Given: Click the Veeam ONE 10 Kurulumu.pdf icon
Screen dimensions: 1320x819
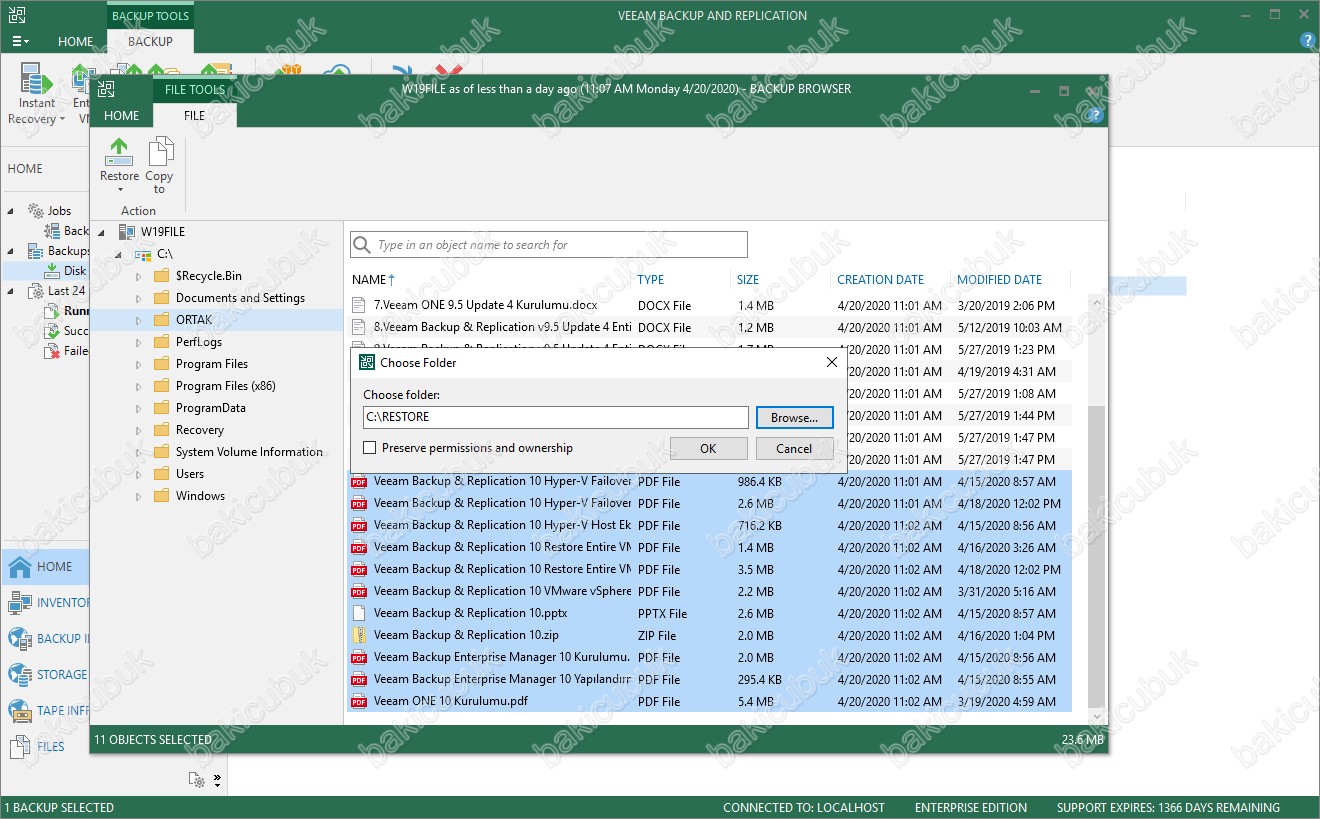Looking at the screenshot, I should click(360, 701).
